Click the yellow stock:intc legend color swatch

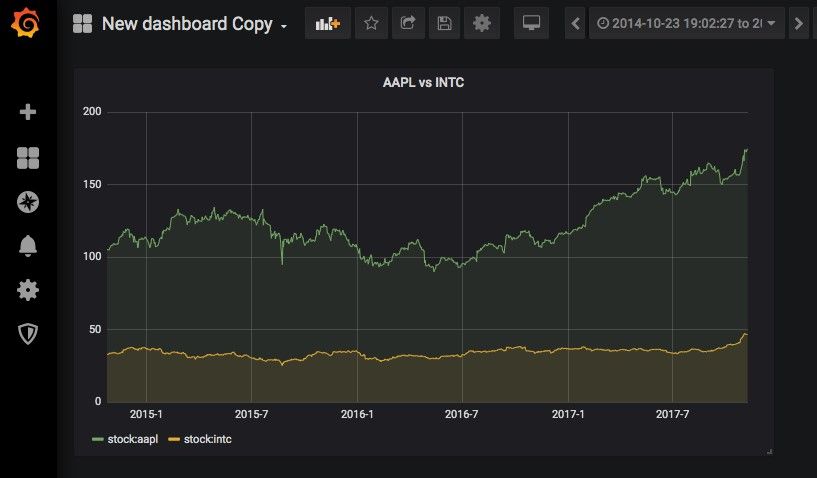[x=173, y=439]
